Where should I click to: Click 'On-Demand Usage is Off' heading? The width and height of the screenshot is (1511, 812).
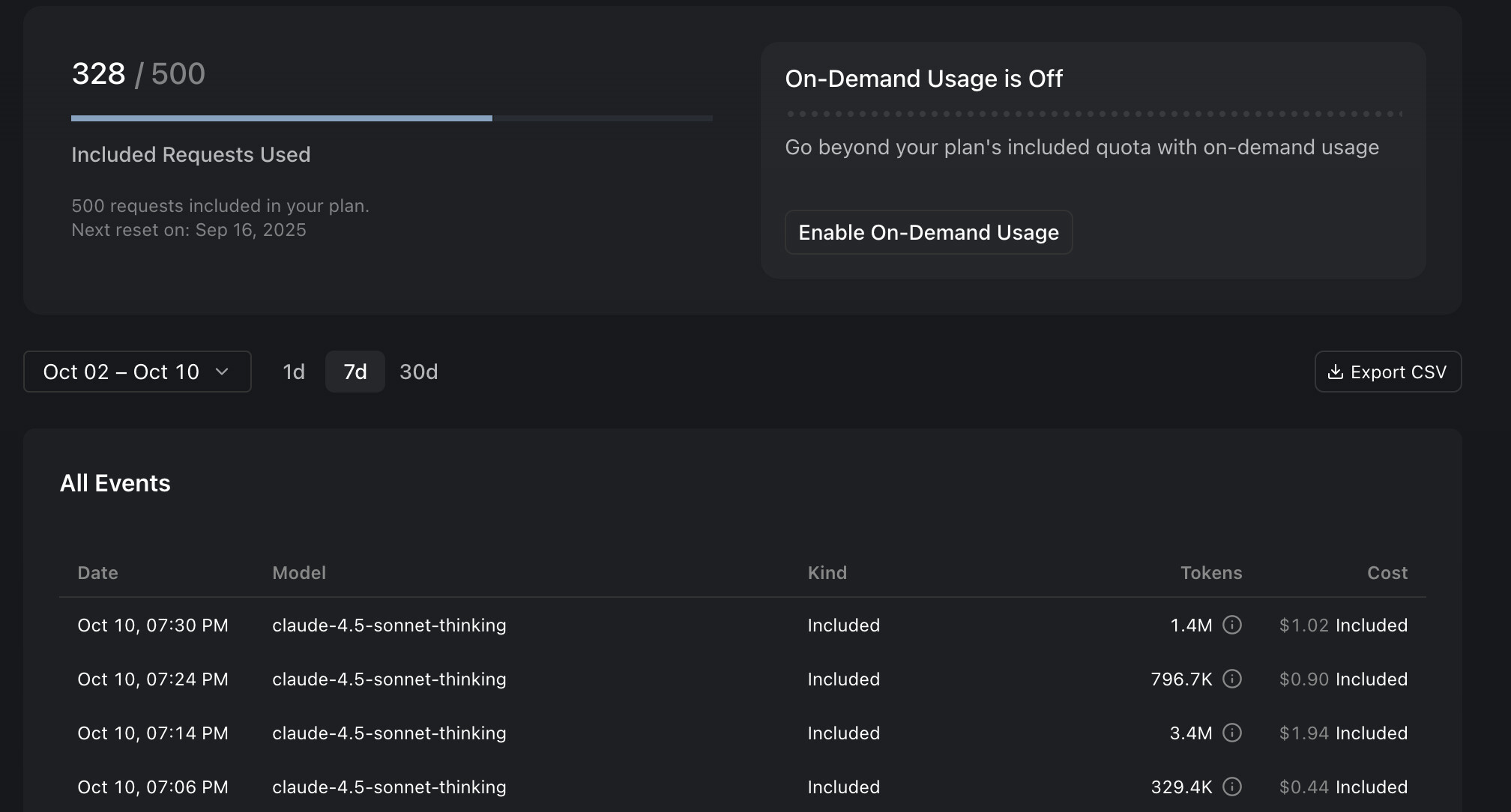coord(923,79)
